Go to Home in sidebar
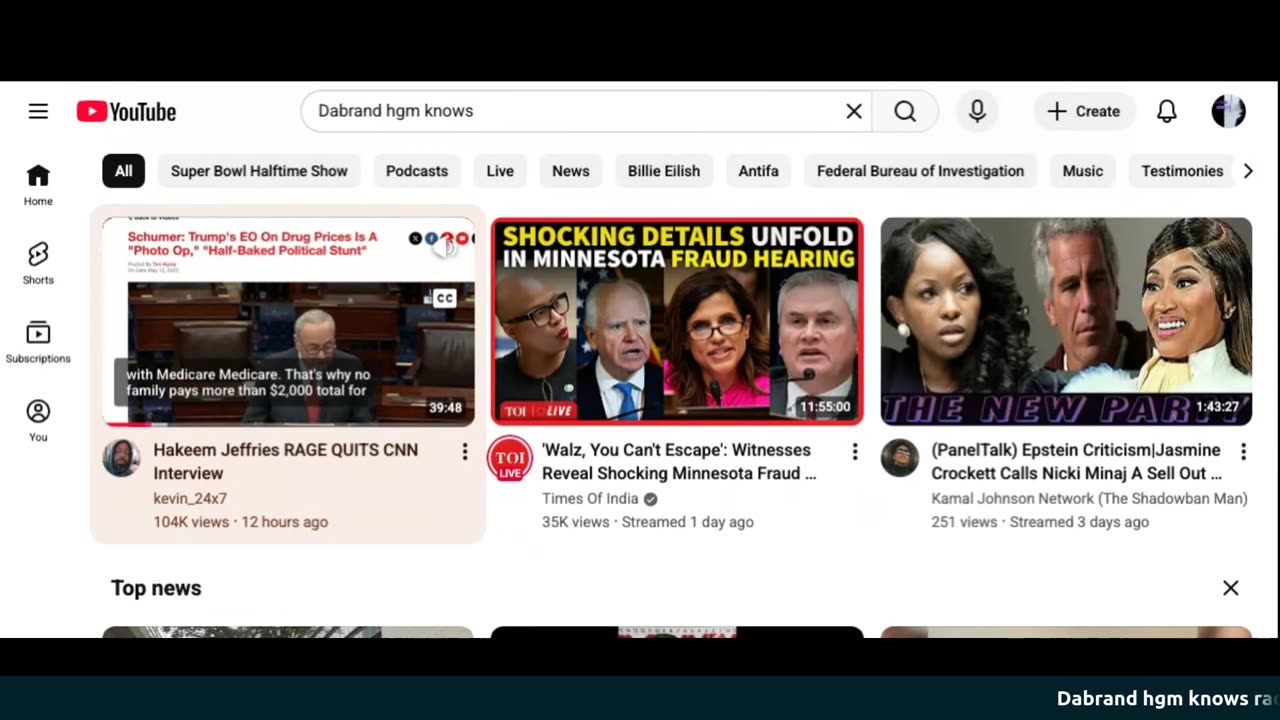 click(38, 185)
